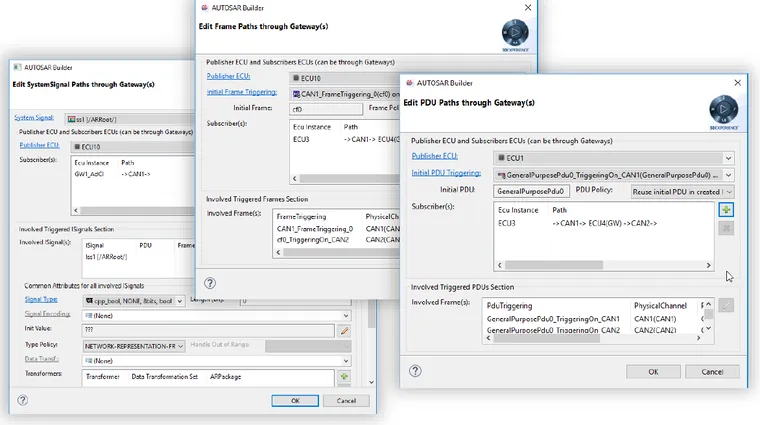Click the horizontal scrollbar under PDU Subscribers list

pyautogui.click(x=604, y=265)
